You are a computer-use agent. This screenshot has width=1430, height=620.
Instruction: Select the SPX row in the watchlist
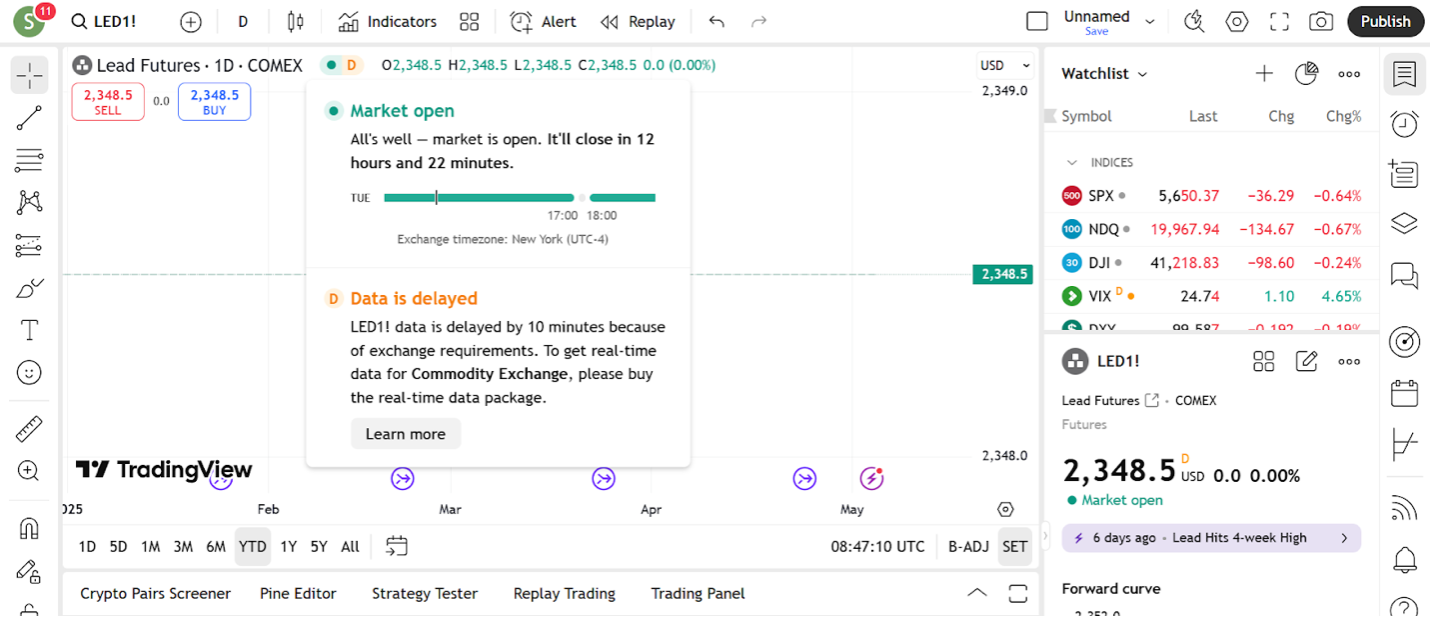coord(1211,196)
